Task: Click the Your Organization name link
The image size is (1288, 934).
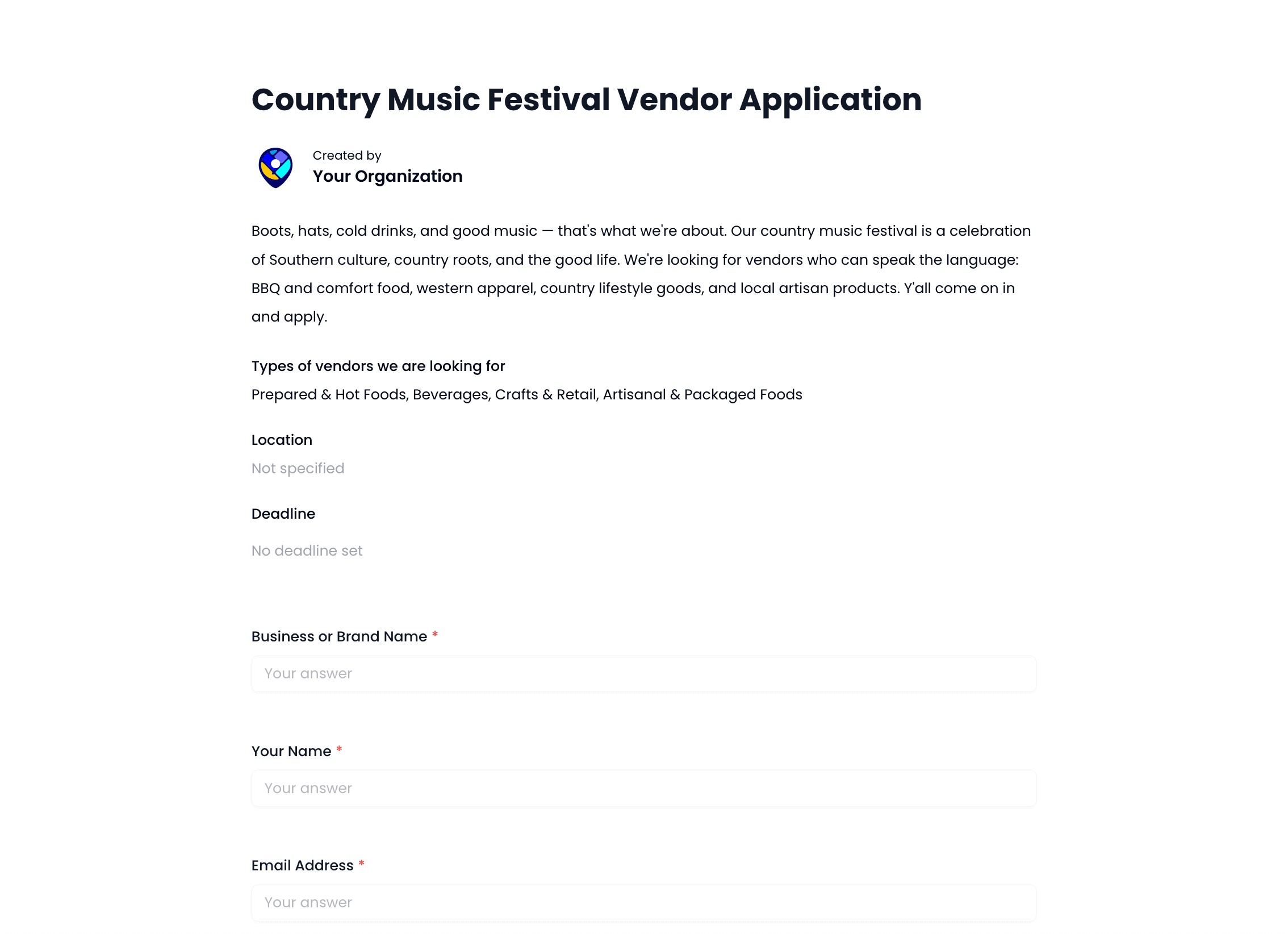Action: (x=388, y=177)
